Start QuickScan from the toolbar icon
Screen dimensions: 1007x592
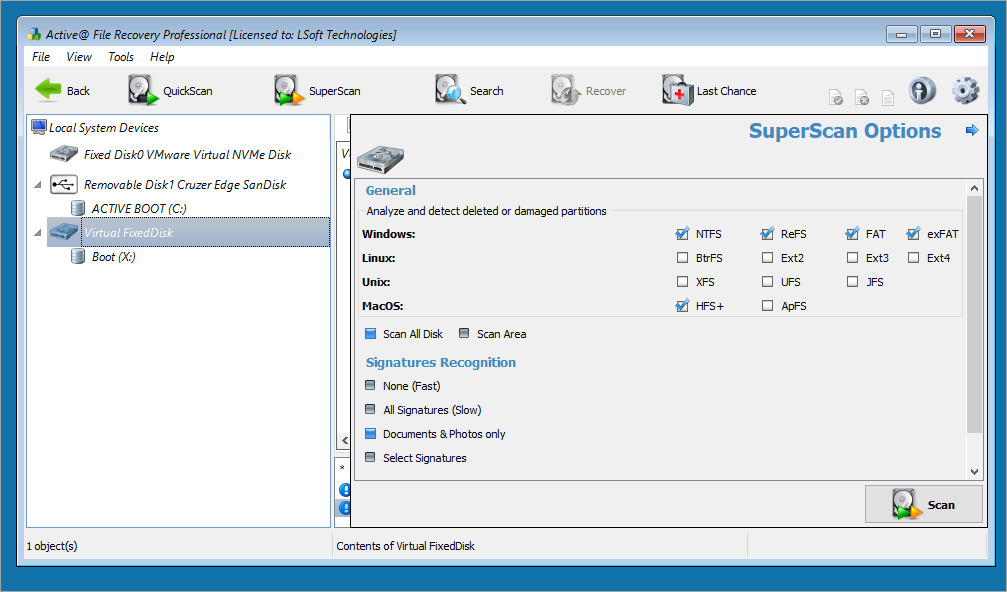[143, 90]
